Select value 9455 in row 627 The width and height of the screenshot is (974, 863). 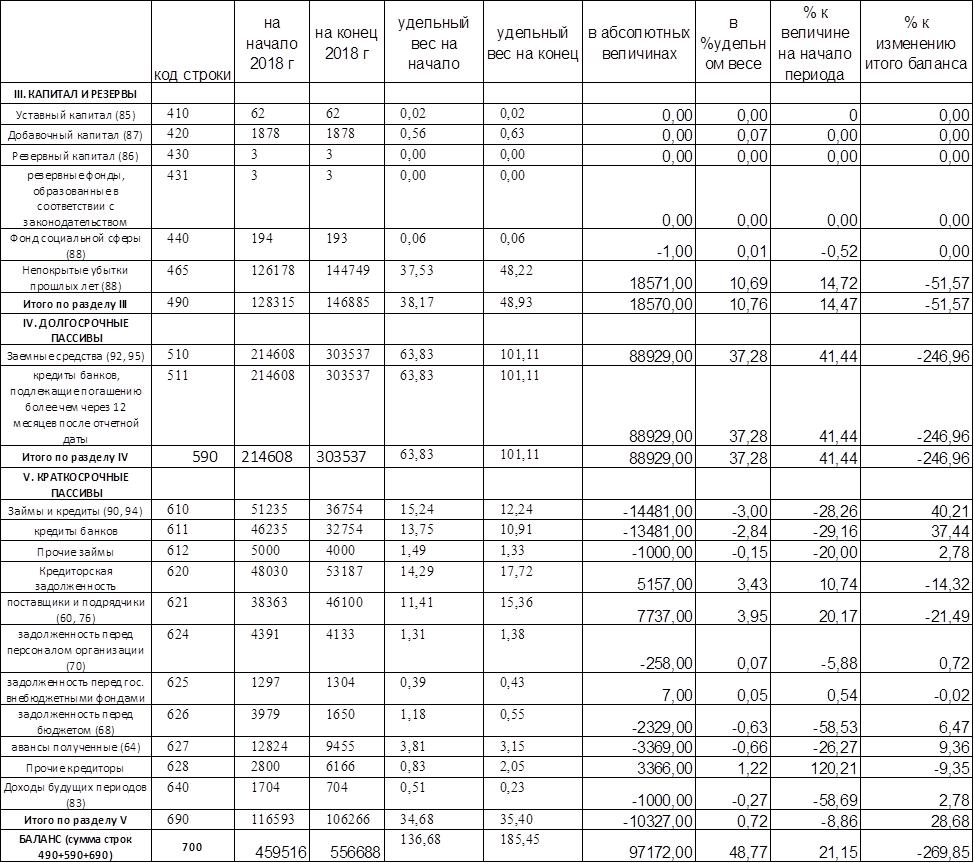[x=347, y=746]
